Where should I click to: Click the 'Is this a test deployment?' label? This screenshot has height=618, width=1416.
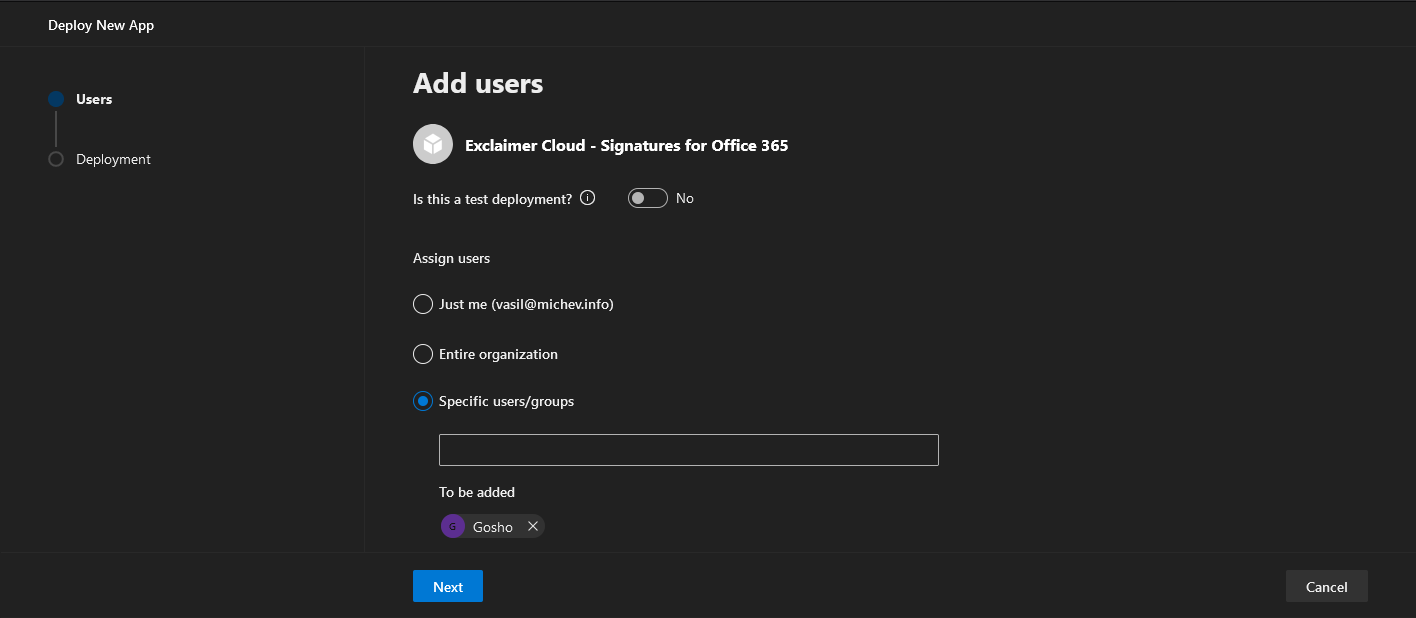[492, 199]
